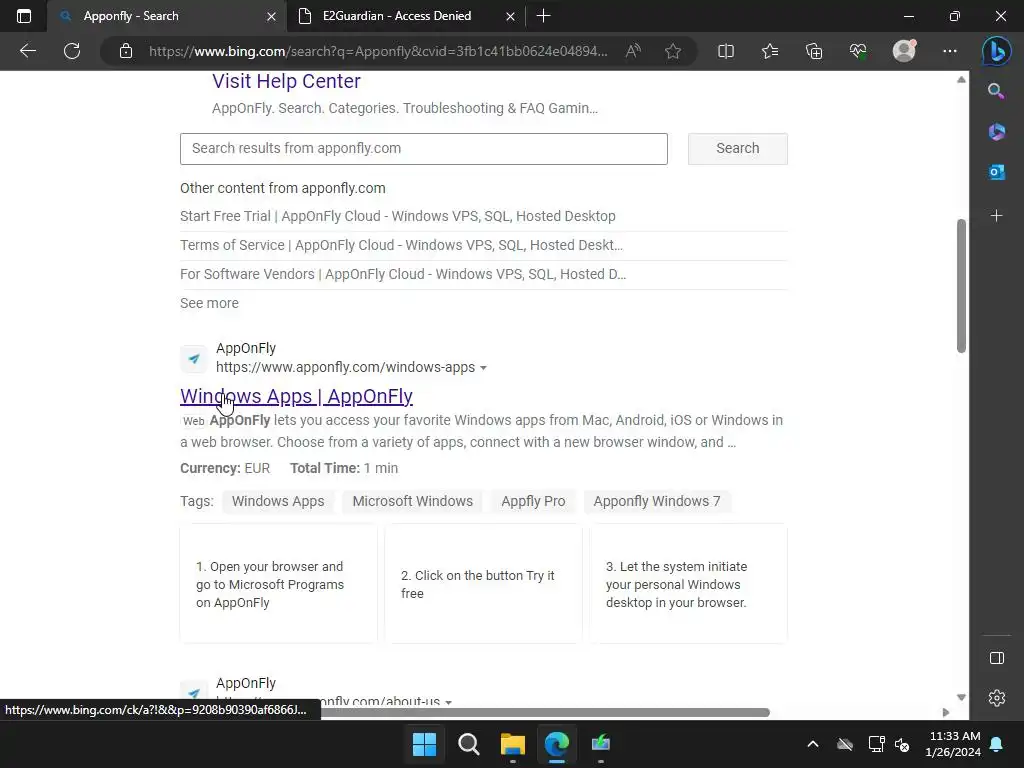Hide the sidebar panel toggle

997,658
